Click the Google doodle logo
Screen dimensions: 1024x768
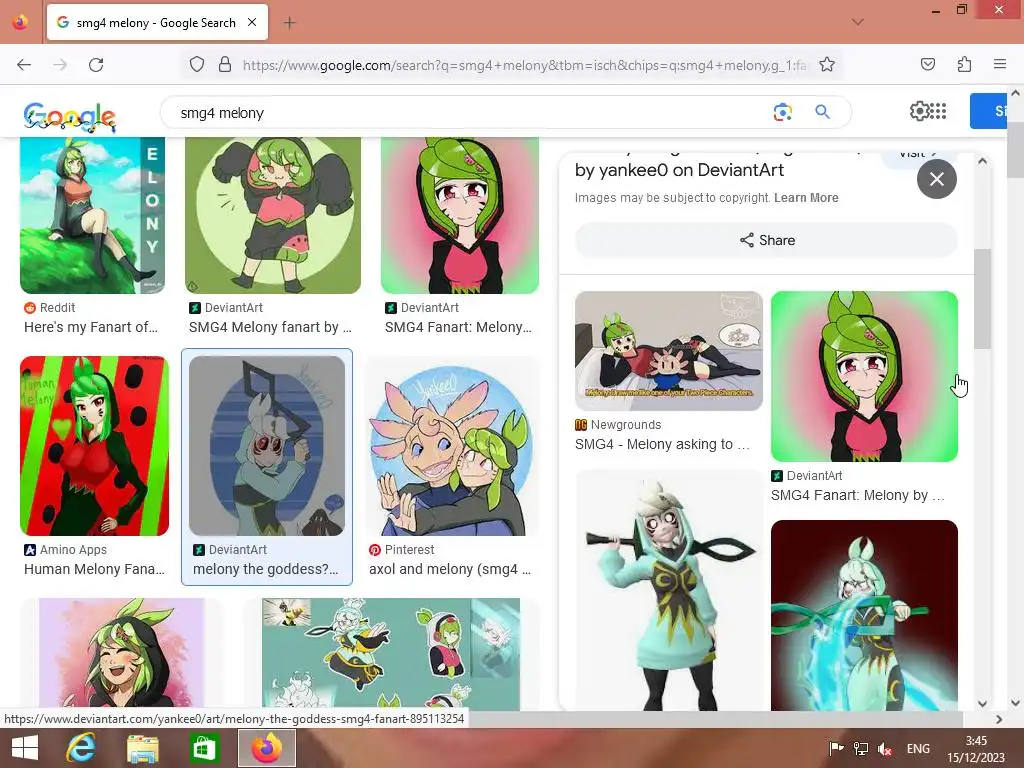click(x=69, y=116)
